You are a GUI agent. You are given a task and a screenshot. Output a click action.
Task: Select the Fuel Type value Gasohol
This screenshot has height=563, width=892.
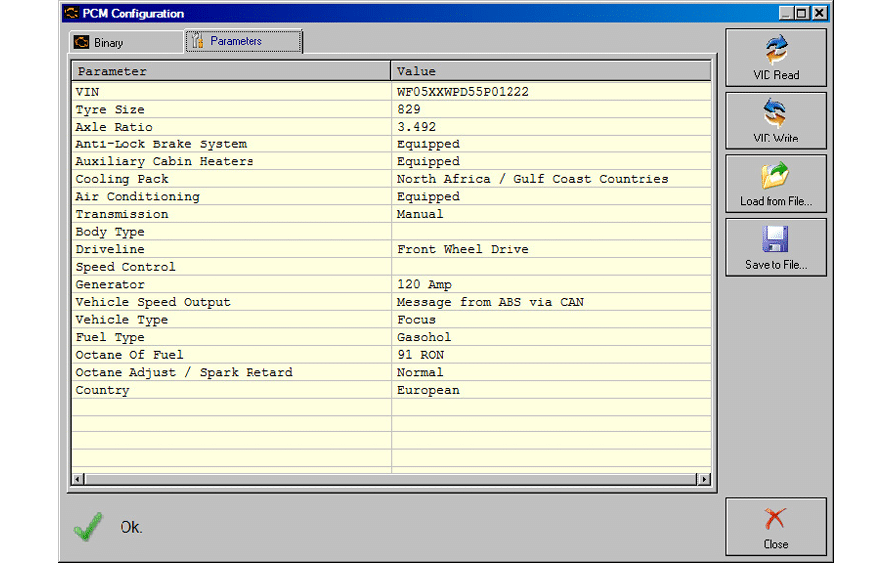tap(424, 337)
